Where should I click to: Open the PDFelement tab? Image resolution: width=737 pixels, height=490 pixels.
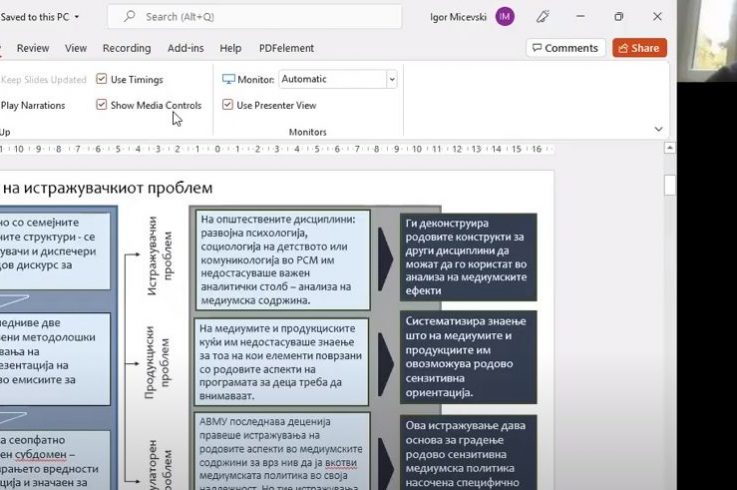[286, 48]
